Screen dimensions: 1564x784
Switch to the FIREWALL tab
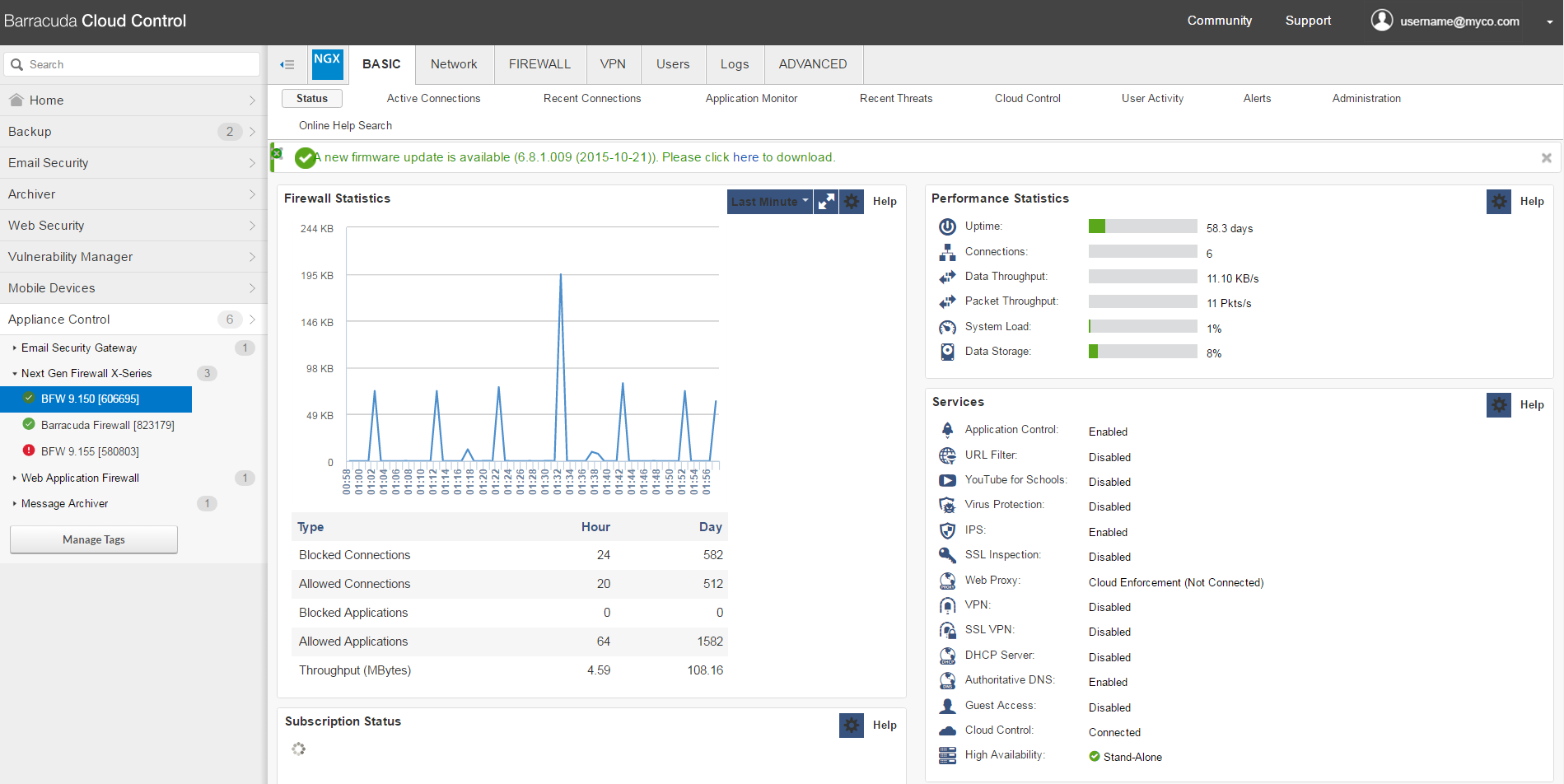[x=539, y=64]
